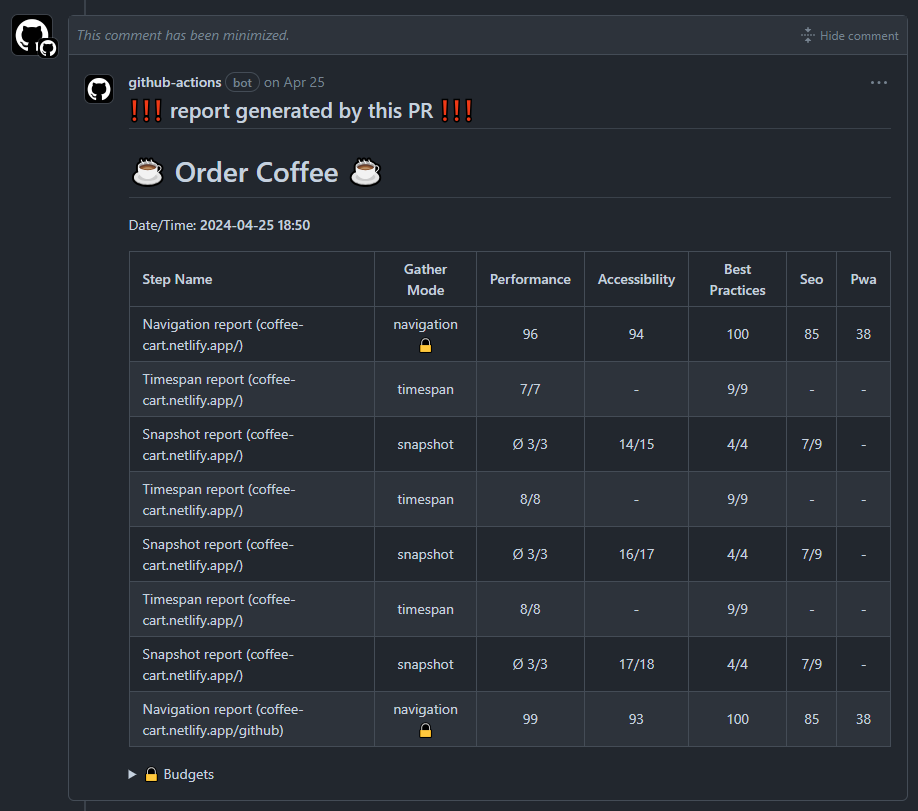Screen dimensions: 918x811
Task: Click the 'Best Practices' column header
Action: (x=737, y=279)
